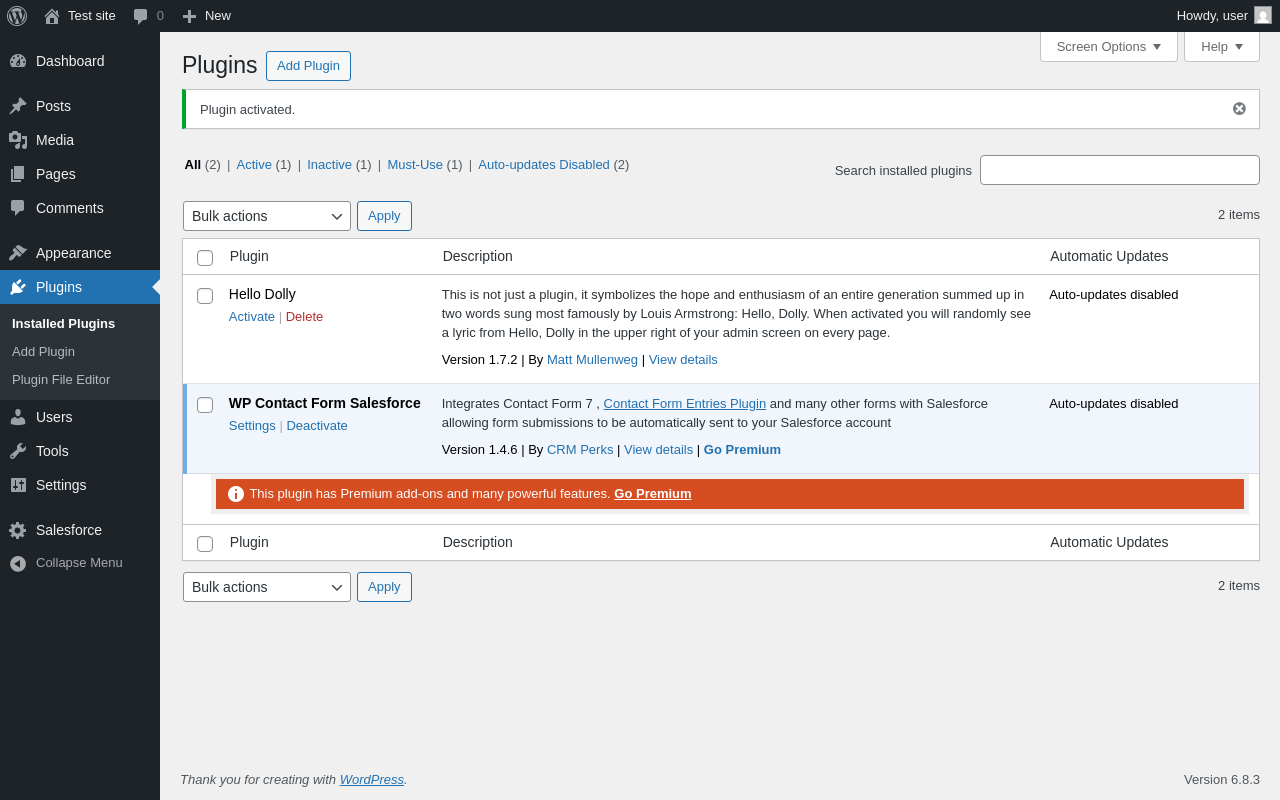View details for Hello Dolly
The image size is (1280, 800).
[683, 360]
